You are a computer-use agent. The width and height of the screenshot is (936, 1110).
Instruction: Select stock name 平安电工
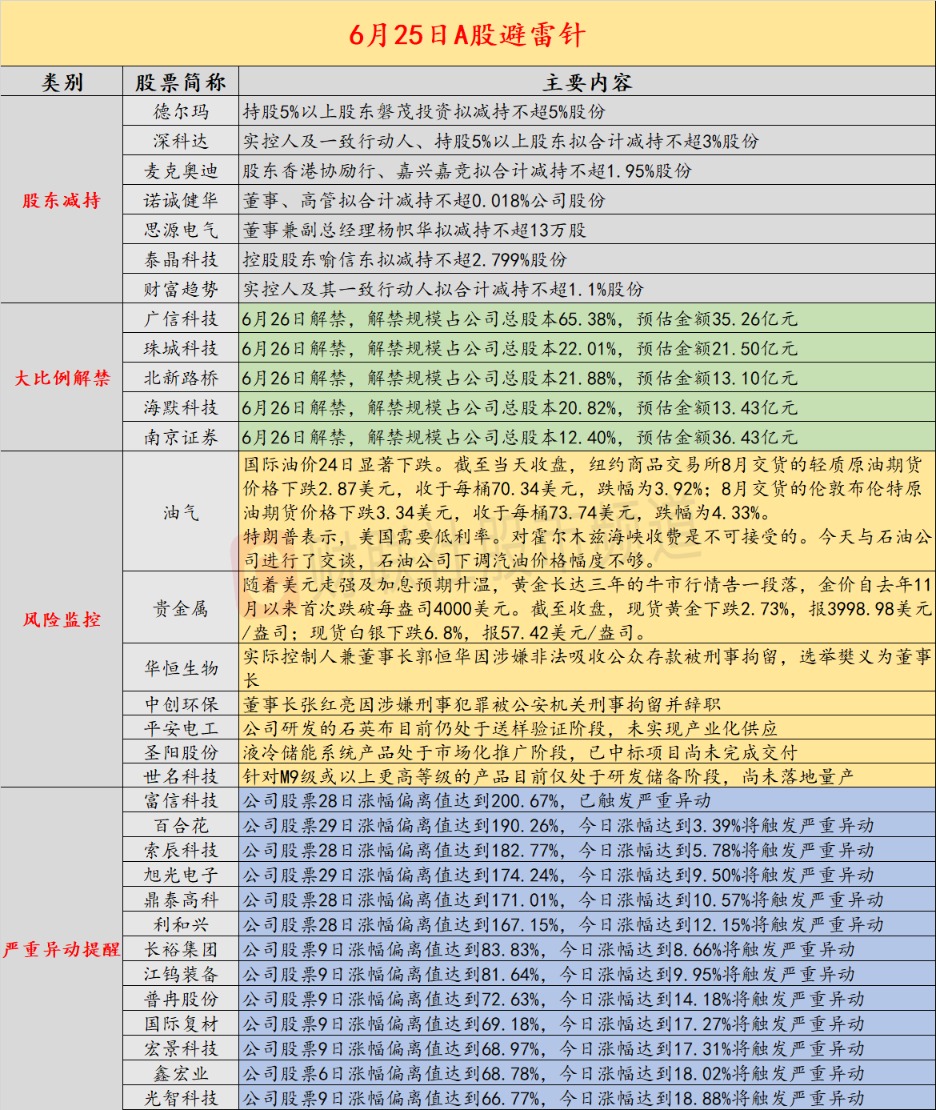(x=181, y=728)
